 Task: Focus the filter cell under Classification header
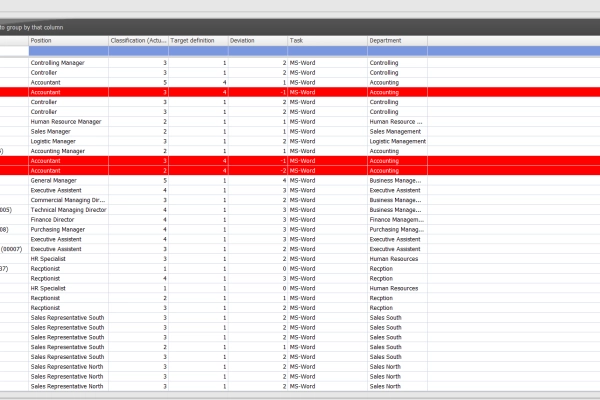[139, 51]
